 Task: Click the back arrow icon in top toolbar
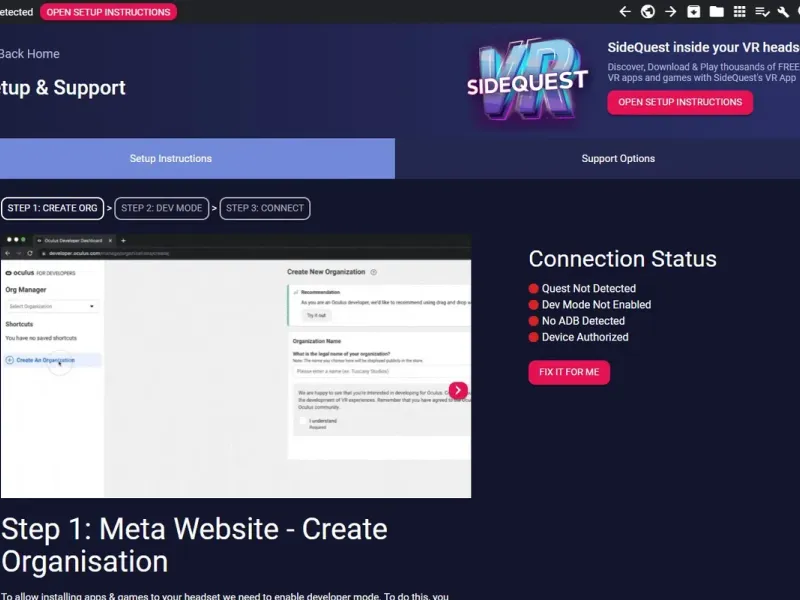625,12
